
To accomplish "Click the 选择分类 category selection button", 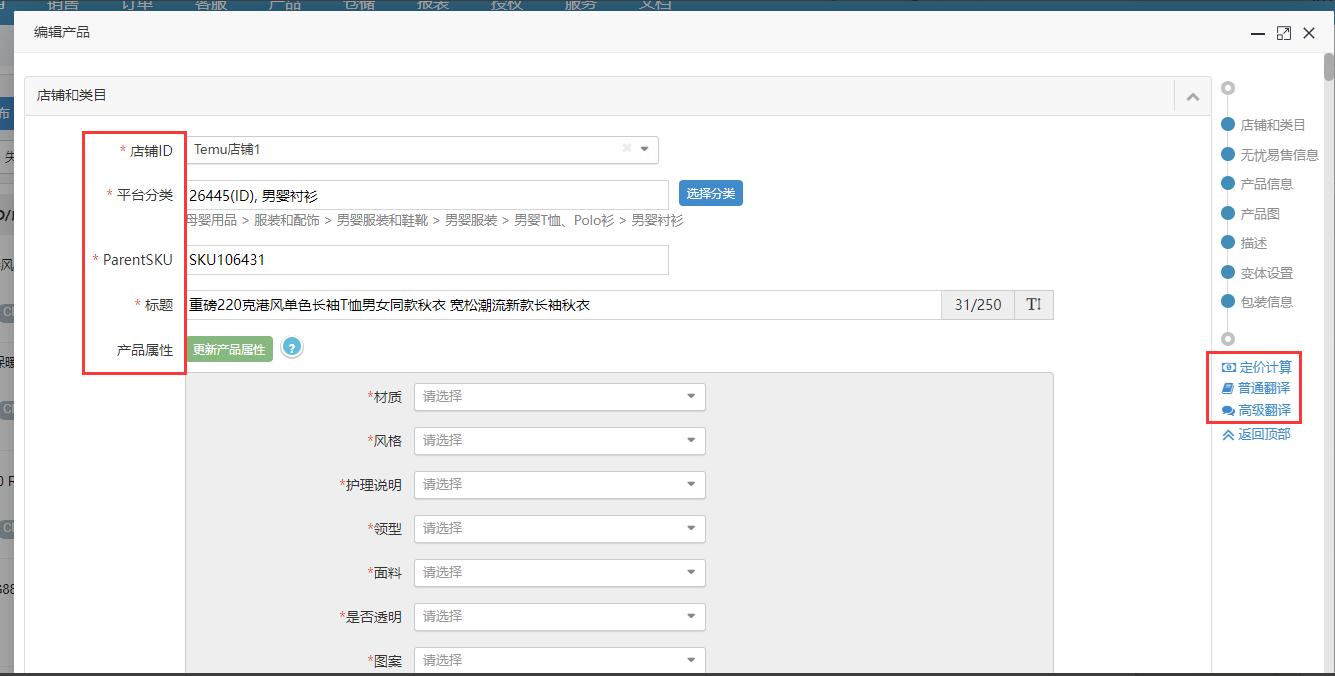I will [710, 192].
